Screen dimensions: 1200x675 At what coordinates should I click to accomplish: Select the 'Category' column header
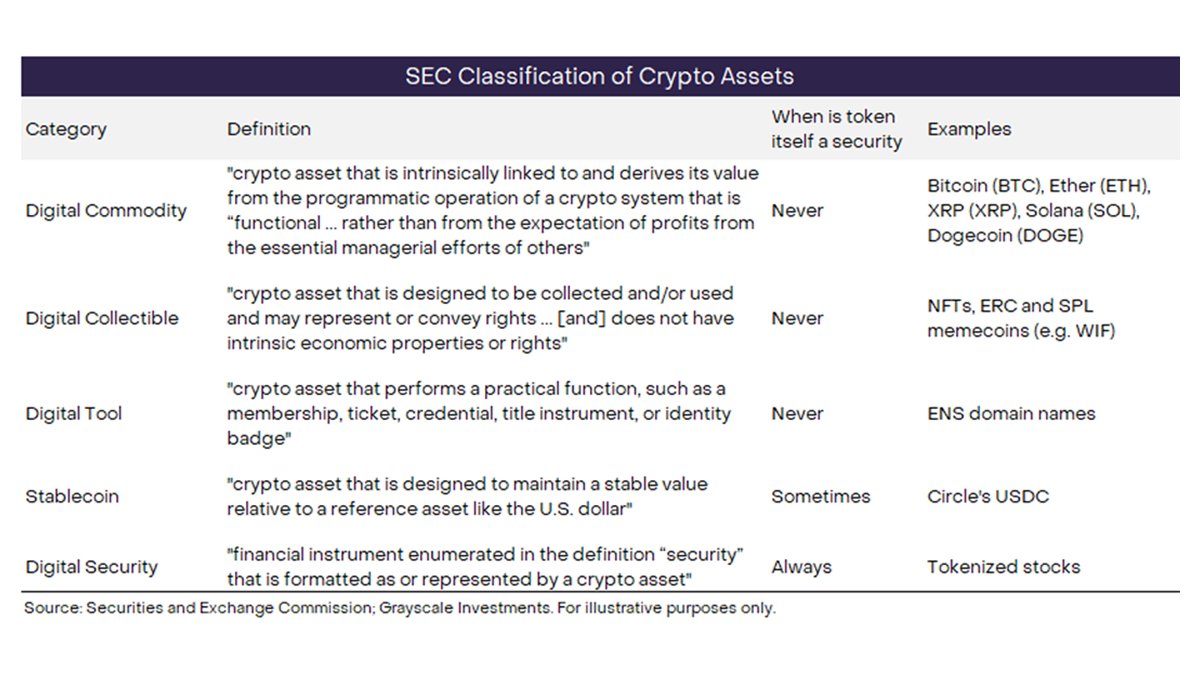(66, 129)
